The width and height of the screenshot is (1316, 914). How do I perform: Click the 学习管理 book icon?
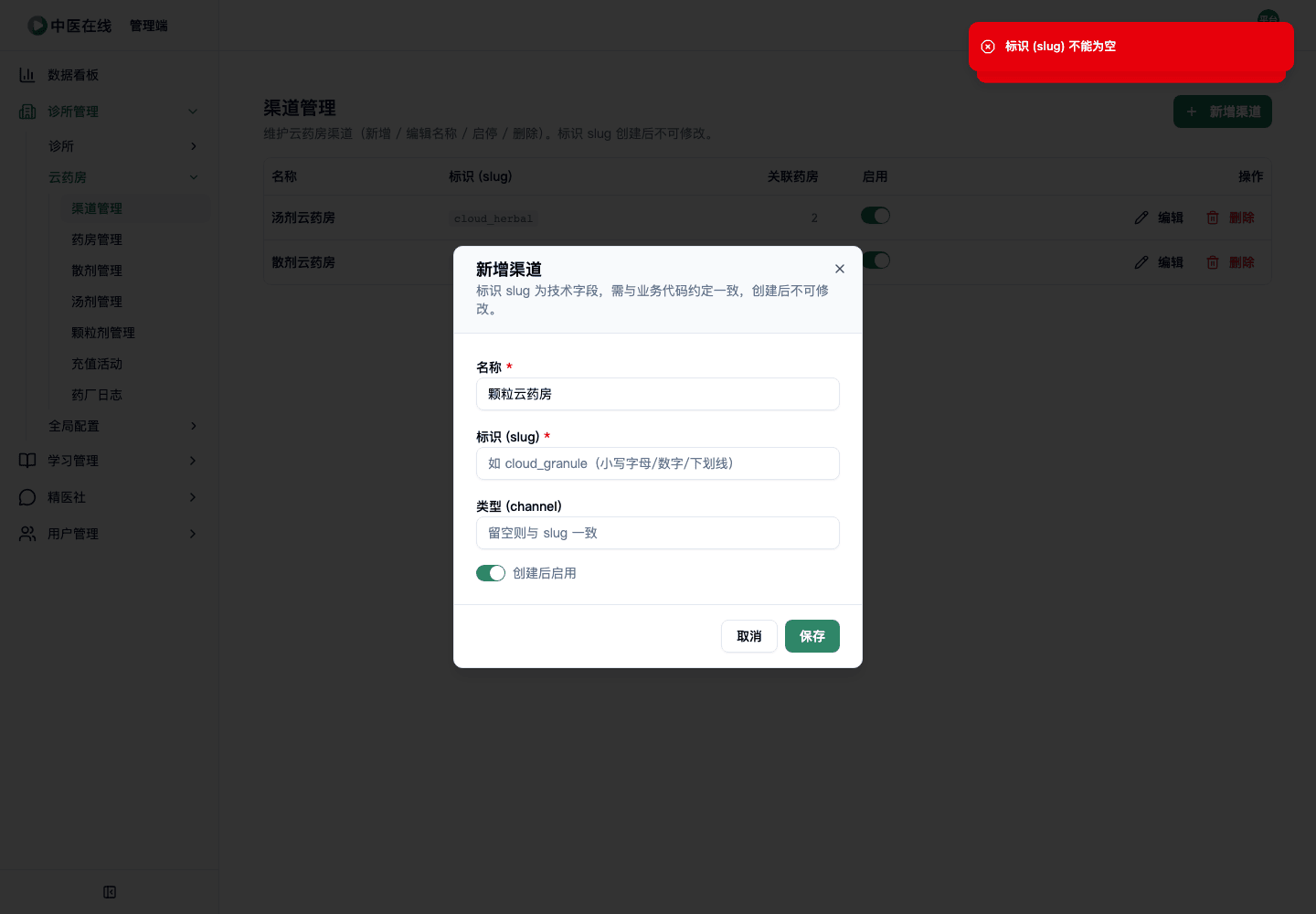[x=27, y=461]
